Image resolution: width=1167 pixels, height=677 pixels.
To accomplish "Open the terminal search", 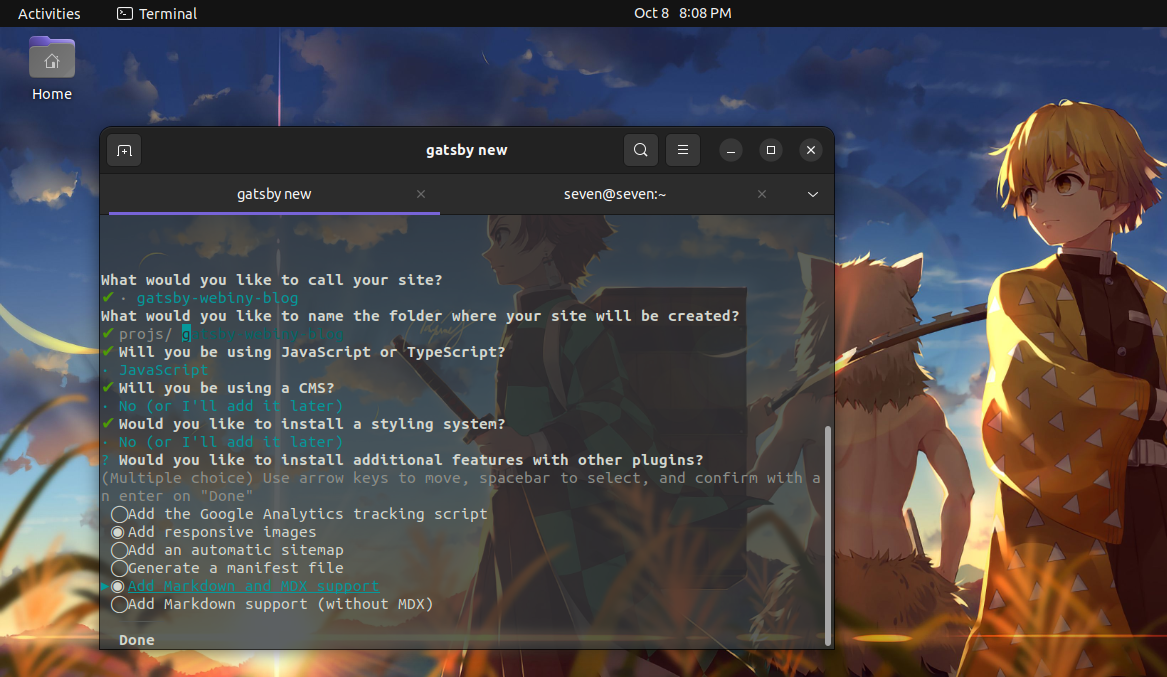I will coord(640,149).
